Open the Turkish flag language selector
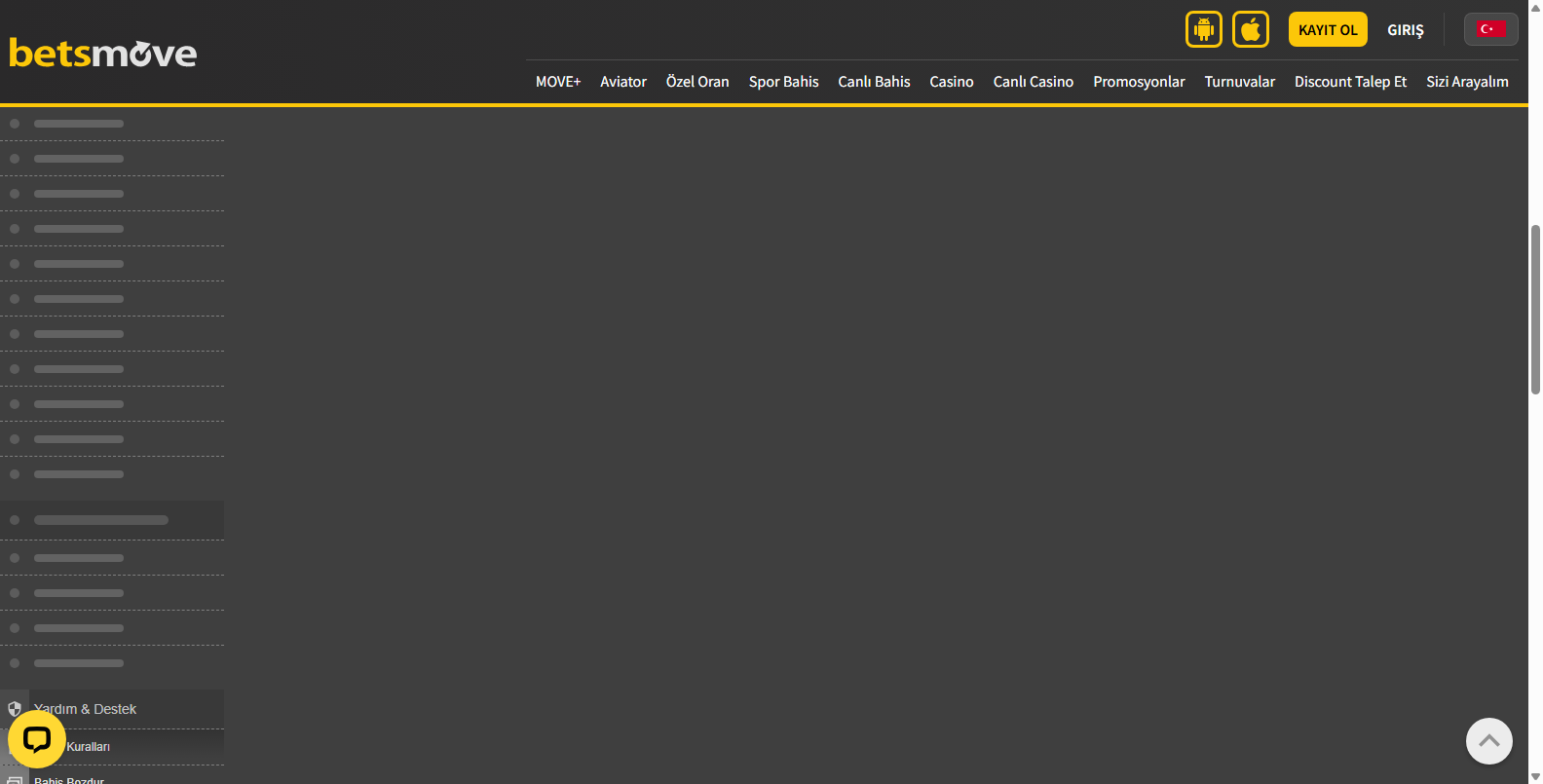1543x784 pixels. click(x=1489, y=29)
